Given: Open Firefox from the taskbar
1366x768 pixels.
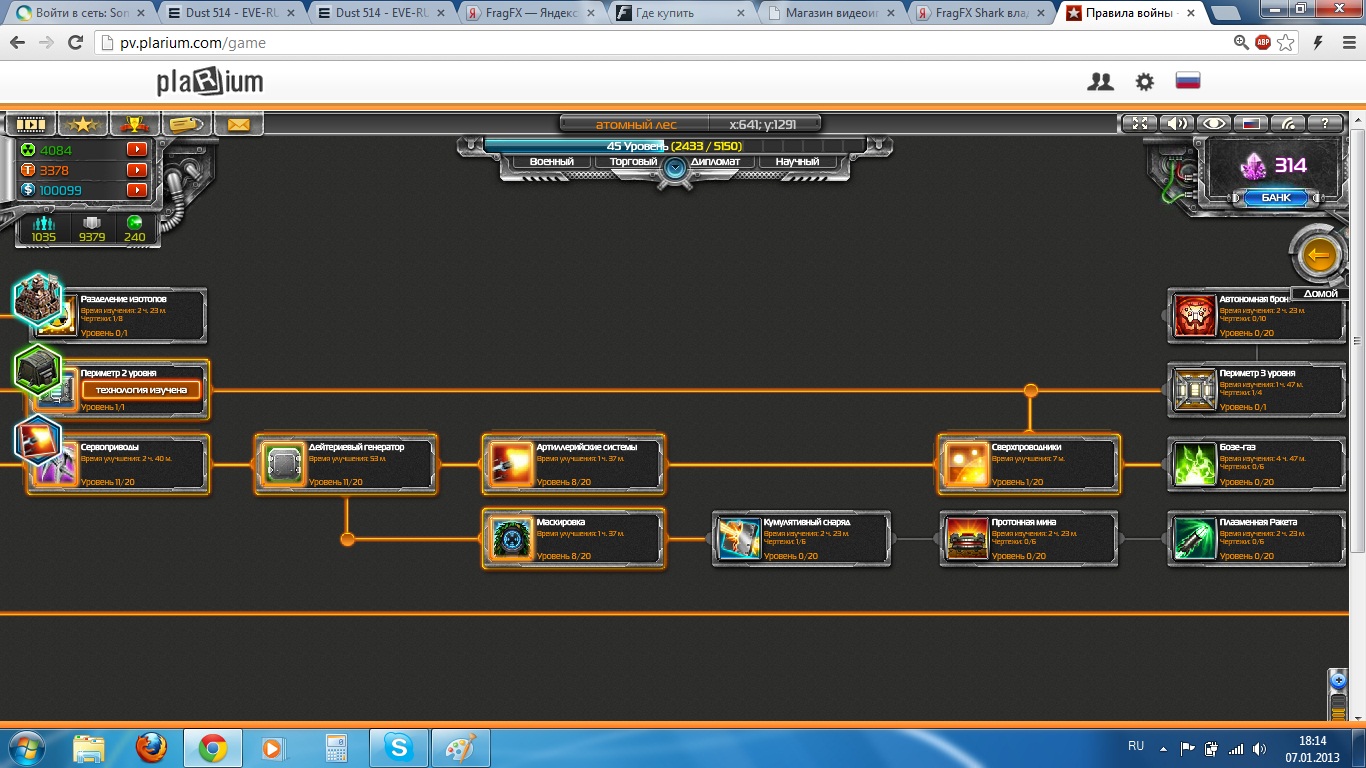Looking at the screenshot, I should tap(151, 748).
